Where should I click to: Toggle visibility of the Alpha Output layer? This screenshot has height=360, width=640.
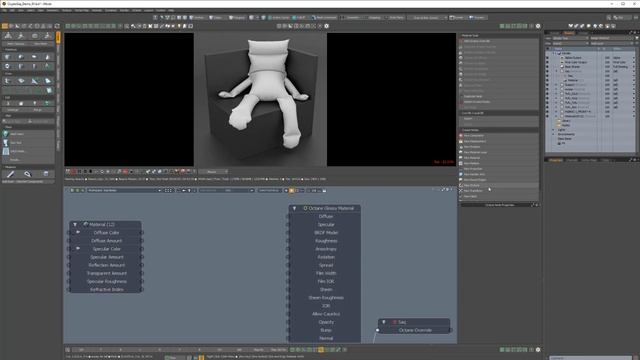[x=547, y=58]
